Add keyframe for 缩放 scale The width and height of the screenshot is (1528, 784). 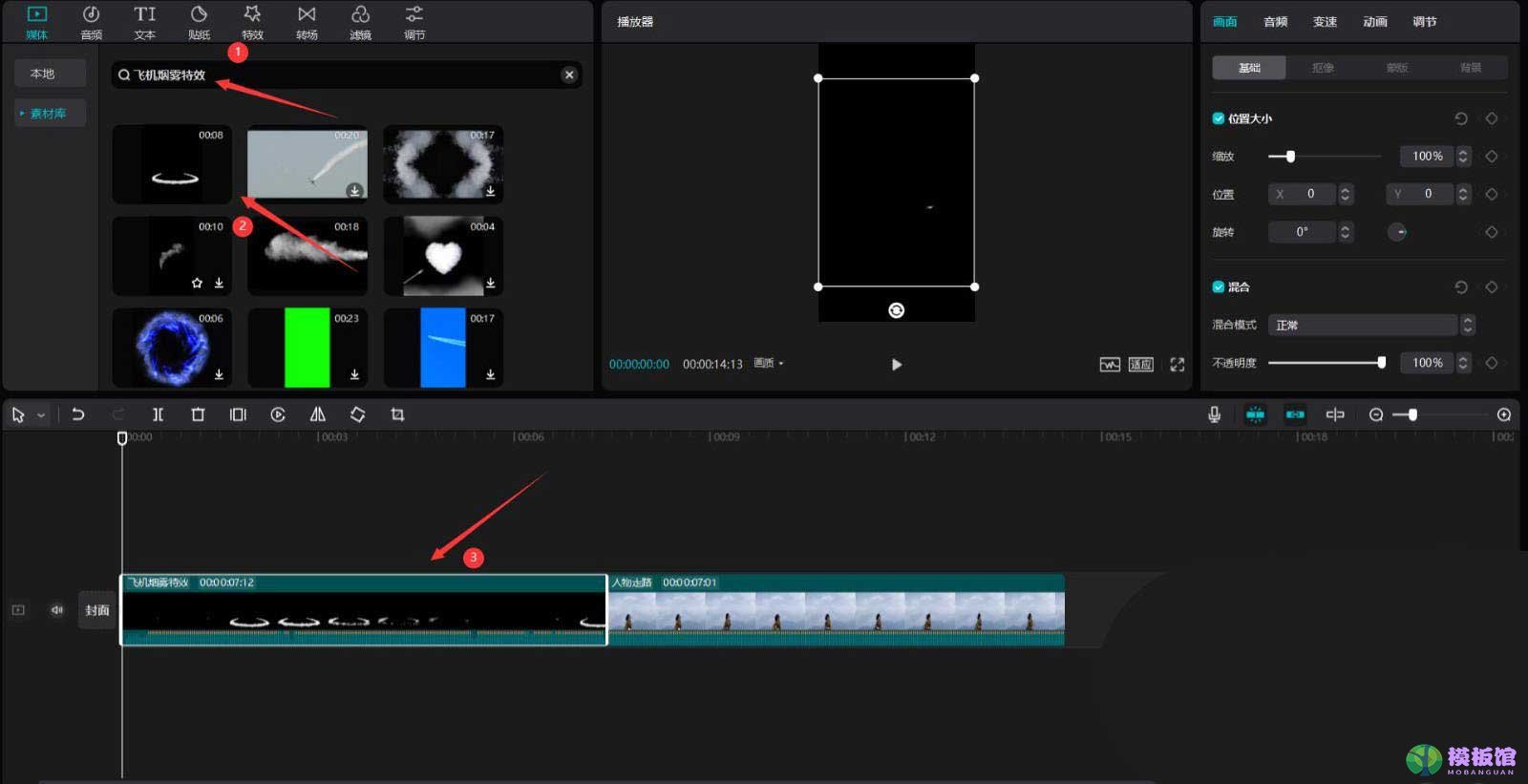click(x=1492, y=156)
